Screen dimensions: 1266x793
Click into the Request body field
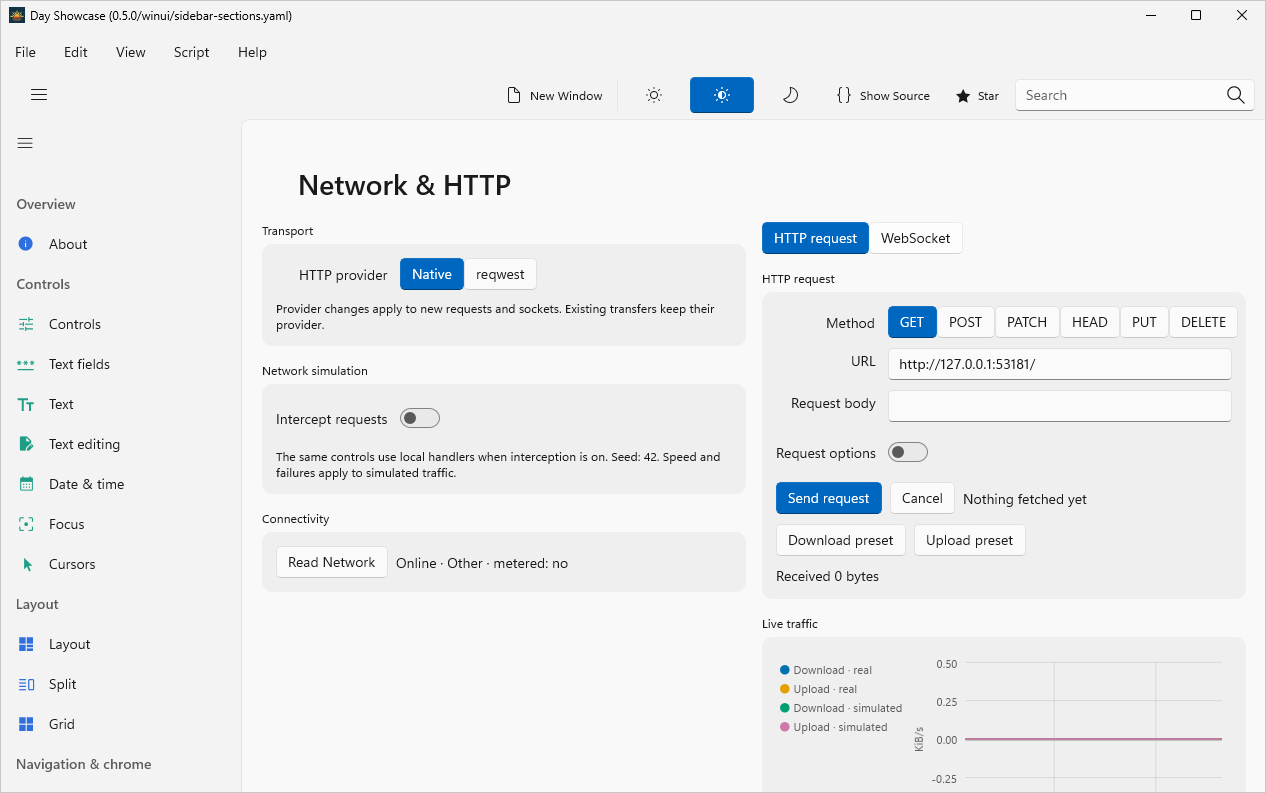1059,406
